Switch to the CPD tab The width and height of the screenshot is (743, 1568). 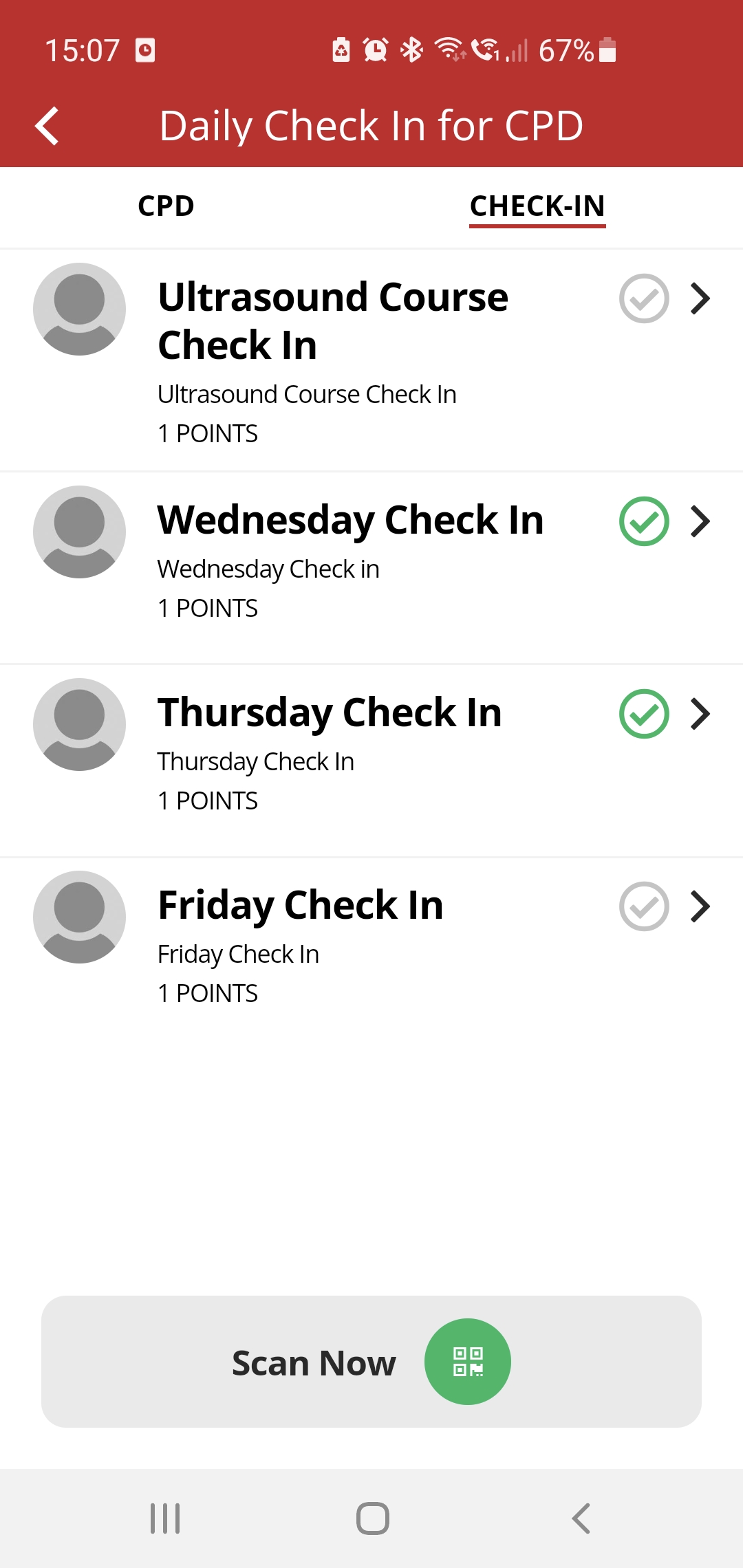pos(166,206)
